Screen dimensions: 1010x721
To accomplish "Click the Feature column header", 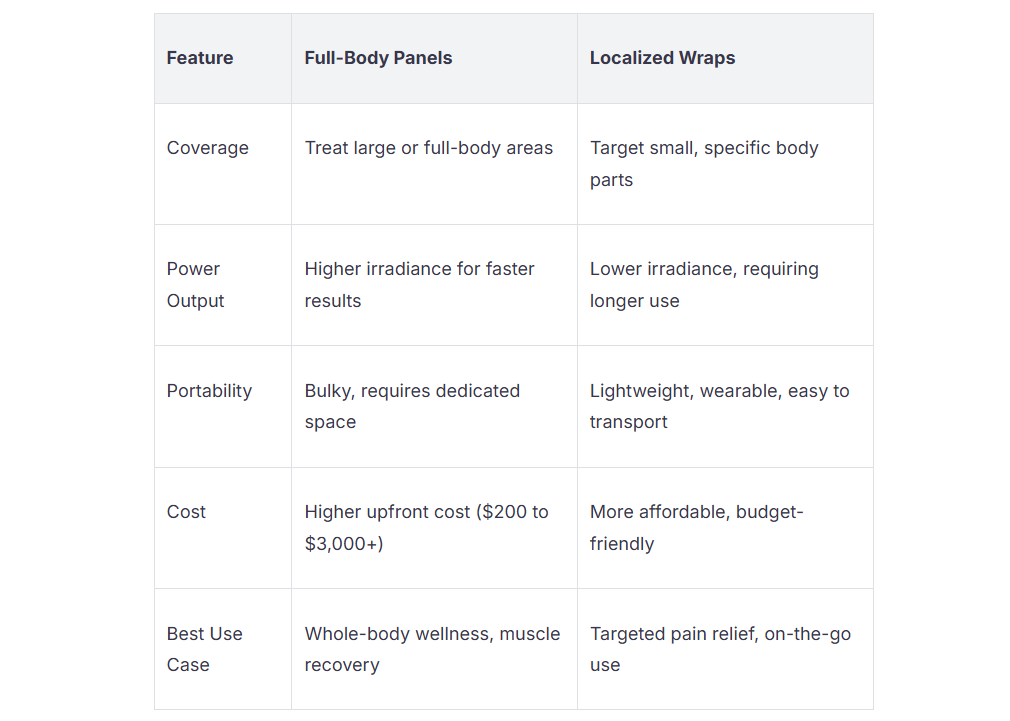I will tap(200, 58).
